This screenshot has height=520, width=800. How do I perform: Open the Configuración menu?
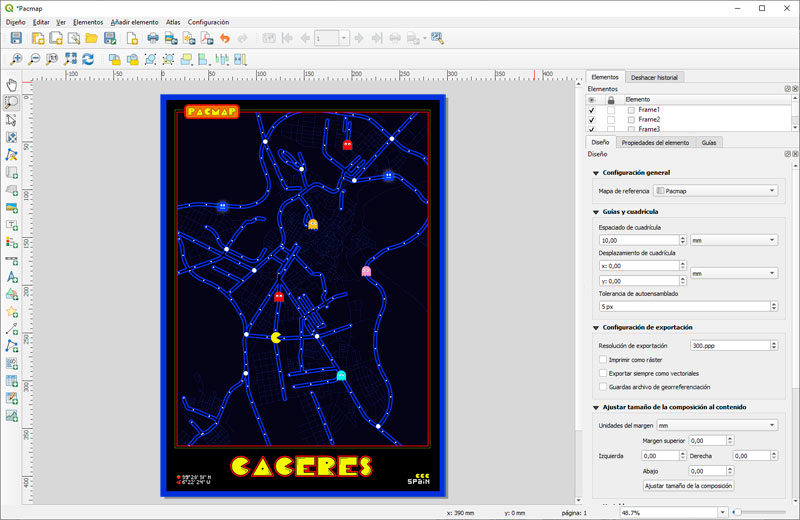(208, 22)
